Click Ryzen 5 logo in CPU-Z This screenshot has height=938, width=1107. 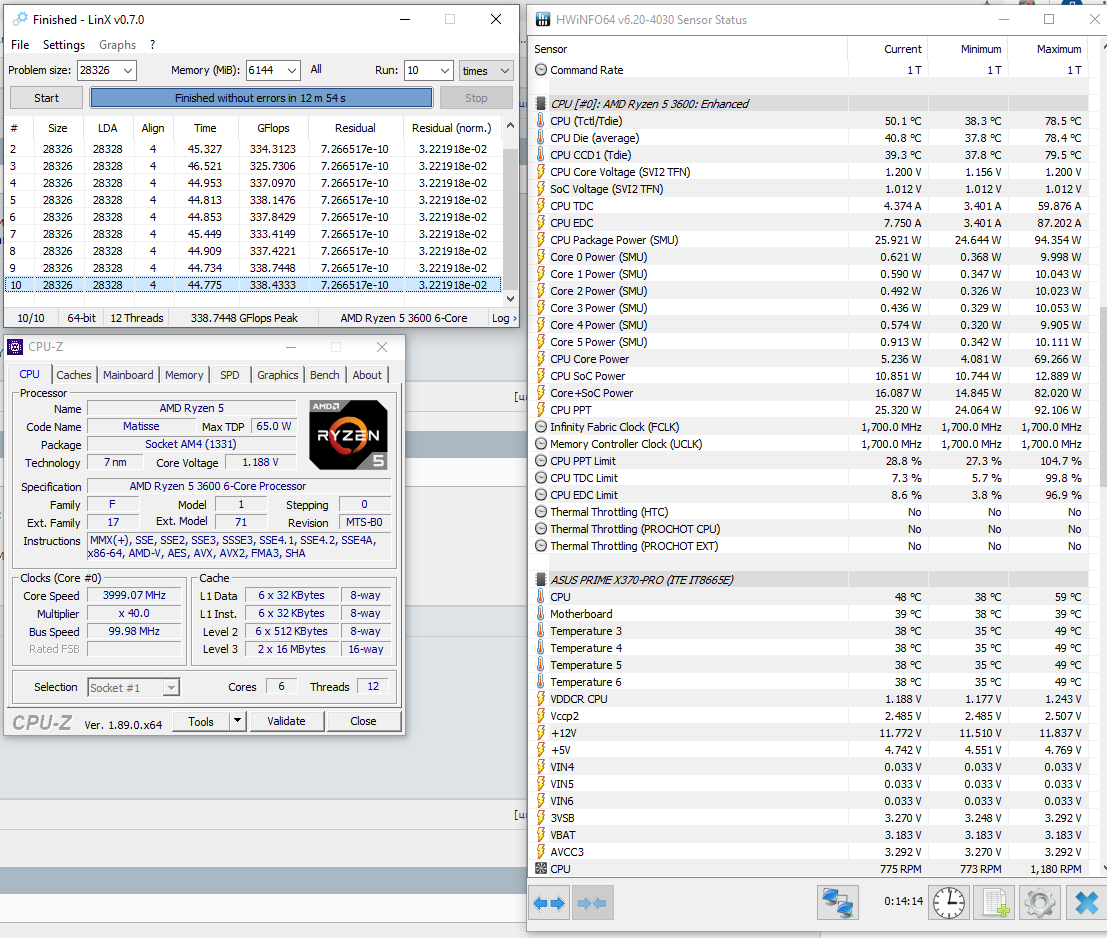pos(348,435)
